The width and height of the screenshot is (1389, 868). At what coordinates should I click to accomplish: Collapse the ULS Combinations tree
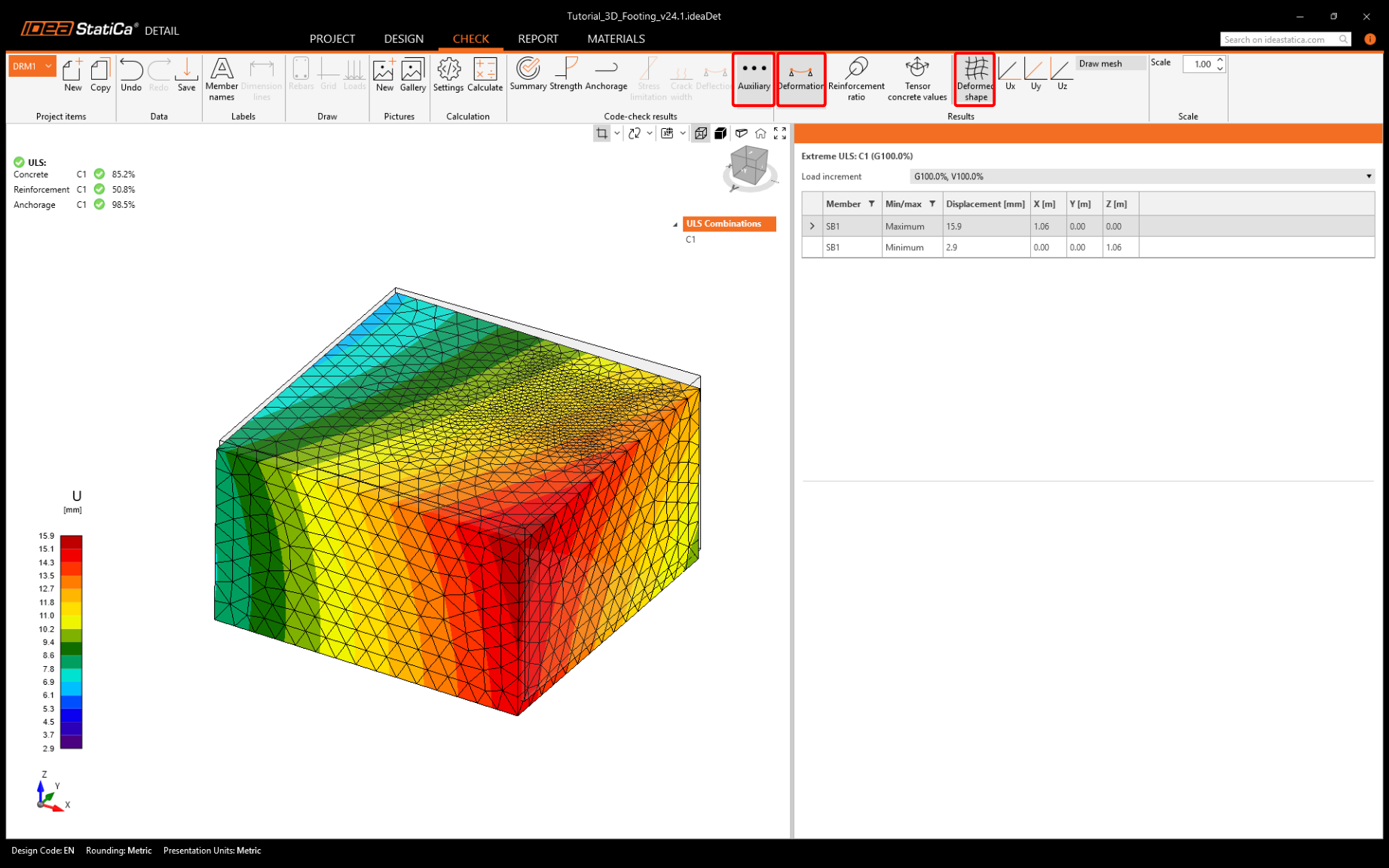coord(675,225)
